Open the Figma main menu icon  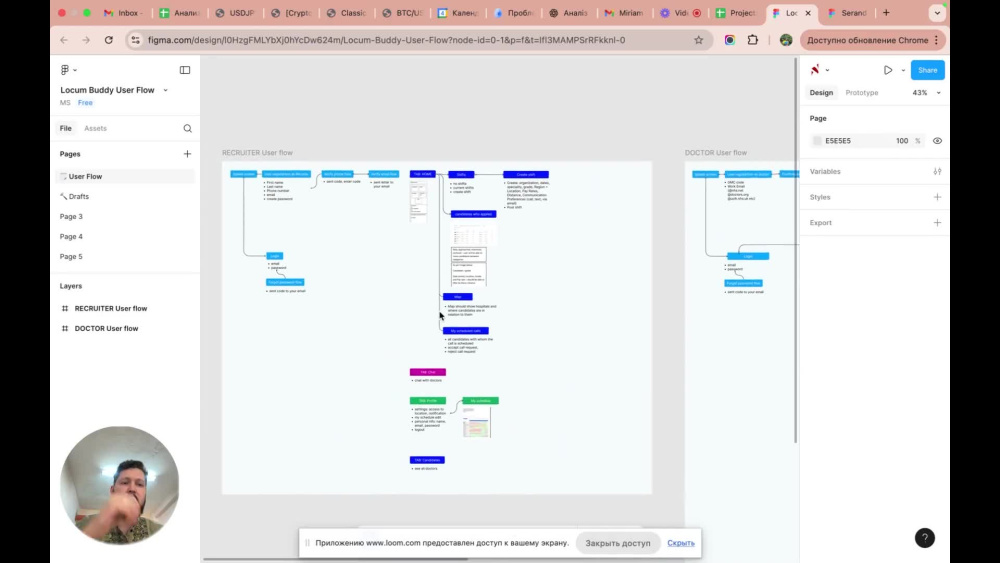(64, 69)
